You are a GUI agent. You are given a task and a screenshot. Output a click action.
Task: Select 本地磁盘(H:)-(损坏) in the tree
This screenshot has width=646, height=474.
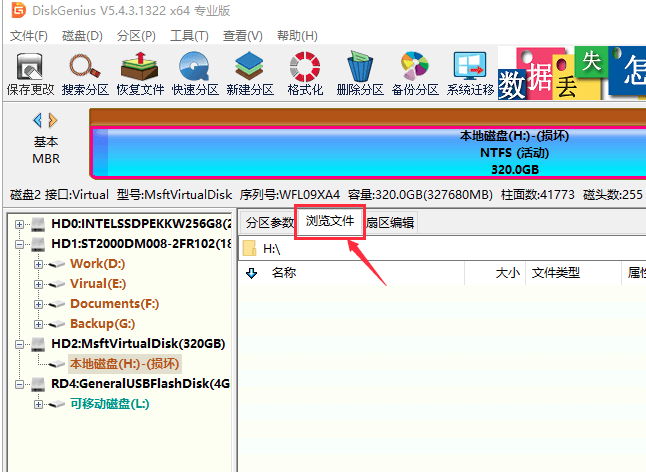tap(124, 364)
